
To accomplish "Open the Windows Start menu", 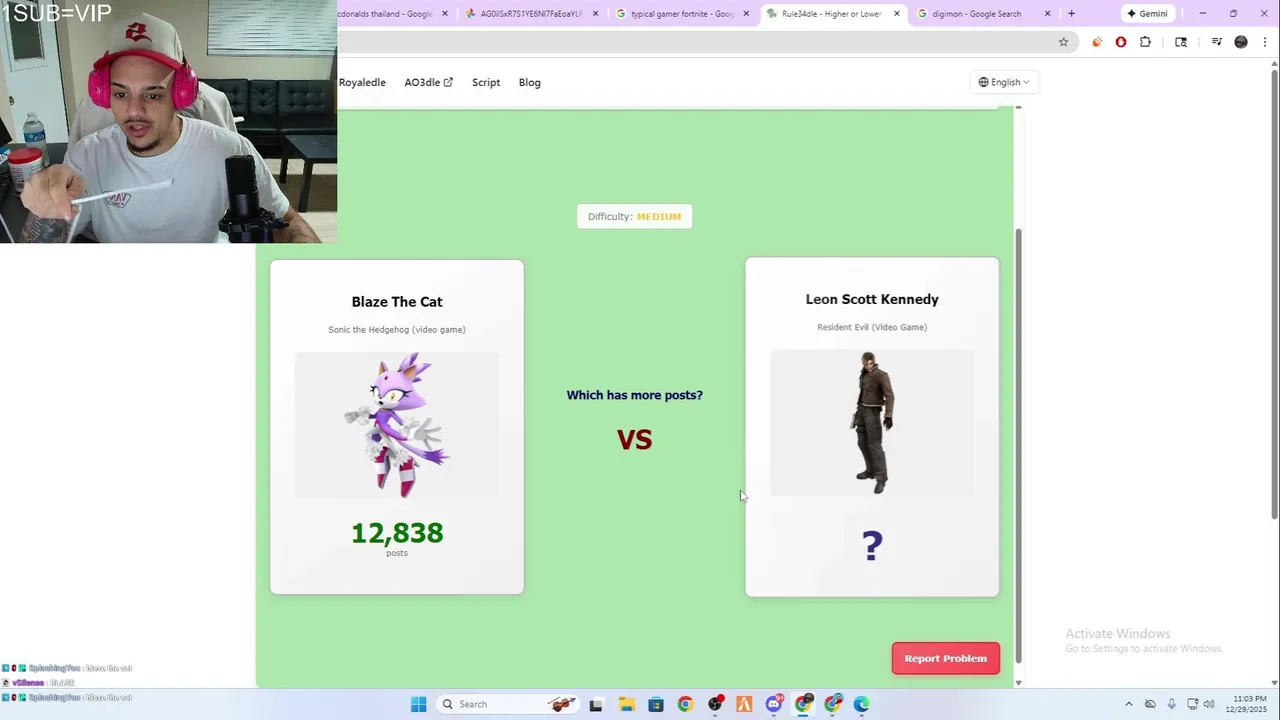I will [x=418, y=704].
